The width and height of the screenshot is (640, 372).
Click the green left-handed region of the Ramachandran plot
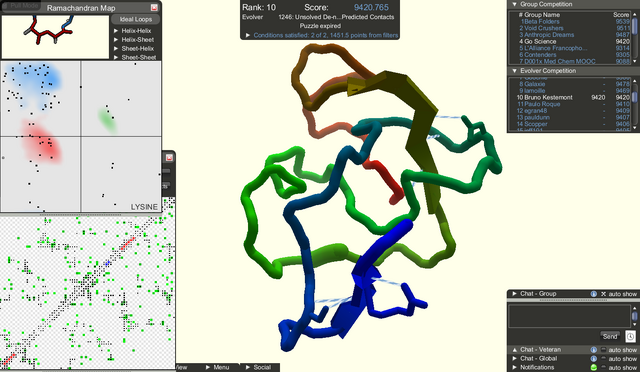[x=108, y=119]
